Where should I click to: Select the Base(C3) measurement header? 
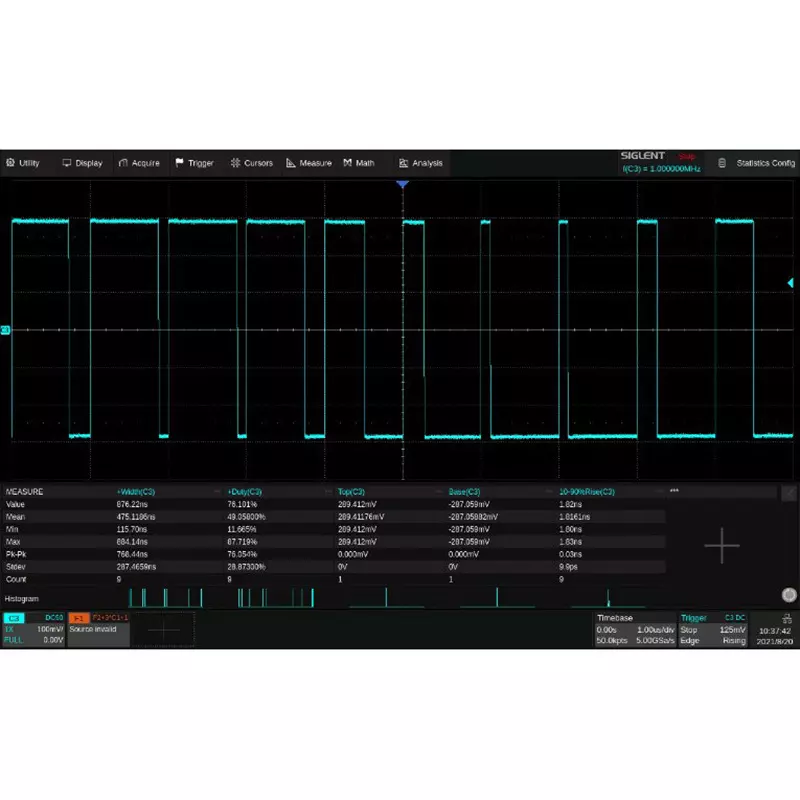pyautogui.click(x=464, y=492)
